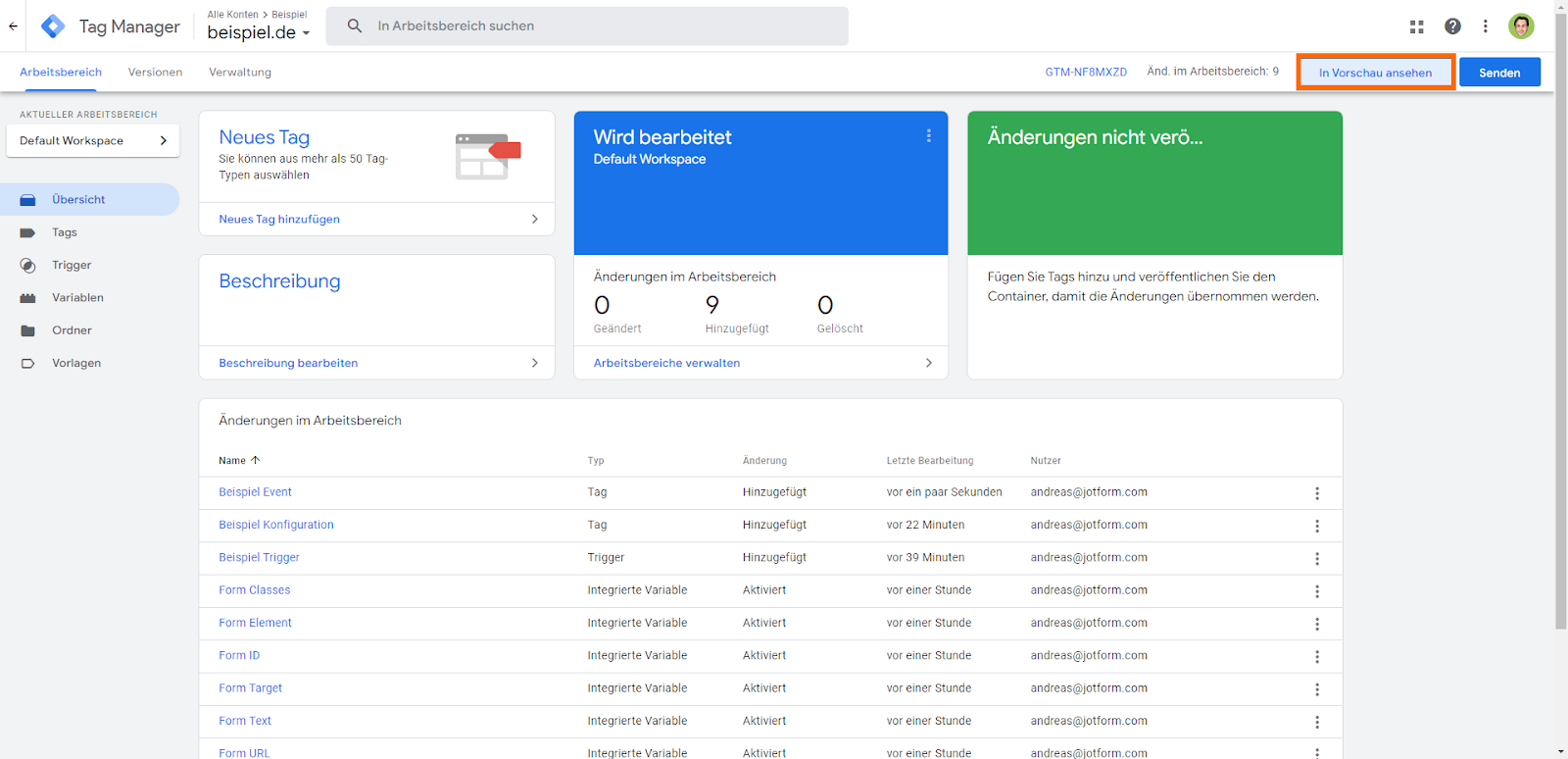
Task: Switch to the Verwaltung tab
Action: click(x=240, y=73)
